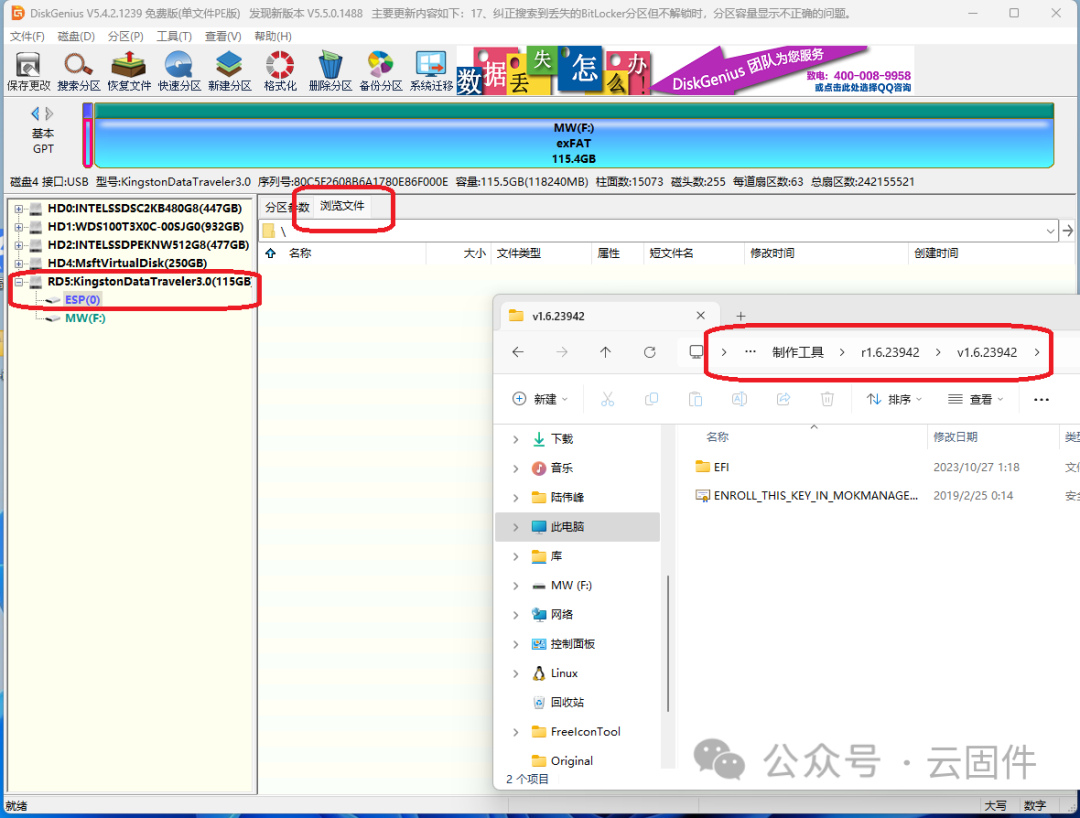The height and width of the screenshot is (818, 1080).
Task: Click the Cut scissors icon in Explorer
Action: pyautogui.click(x=608, y=399)
